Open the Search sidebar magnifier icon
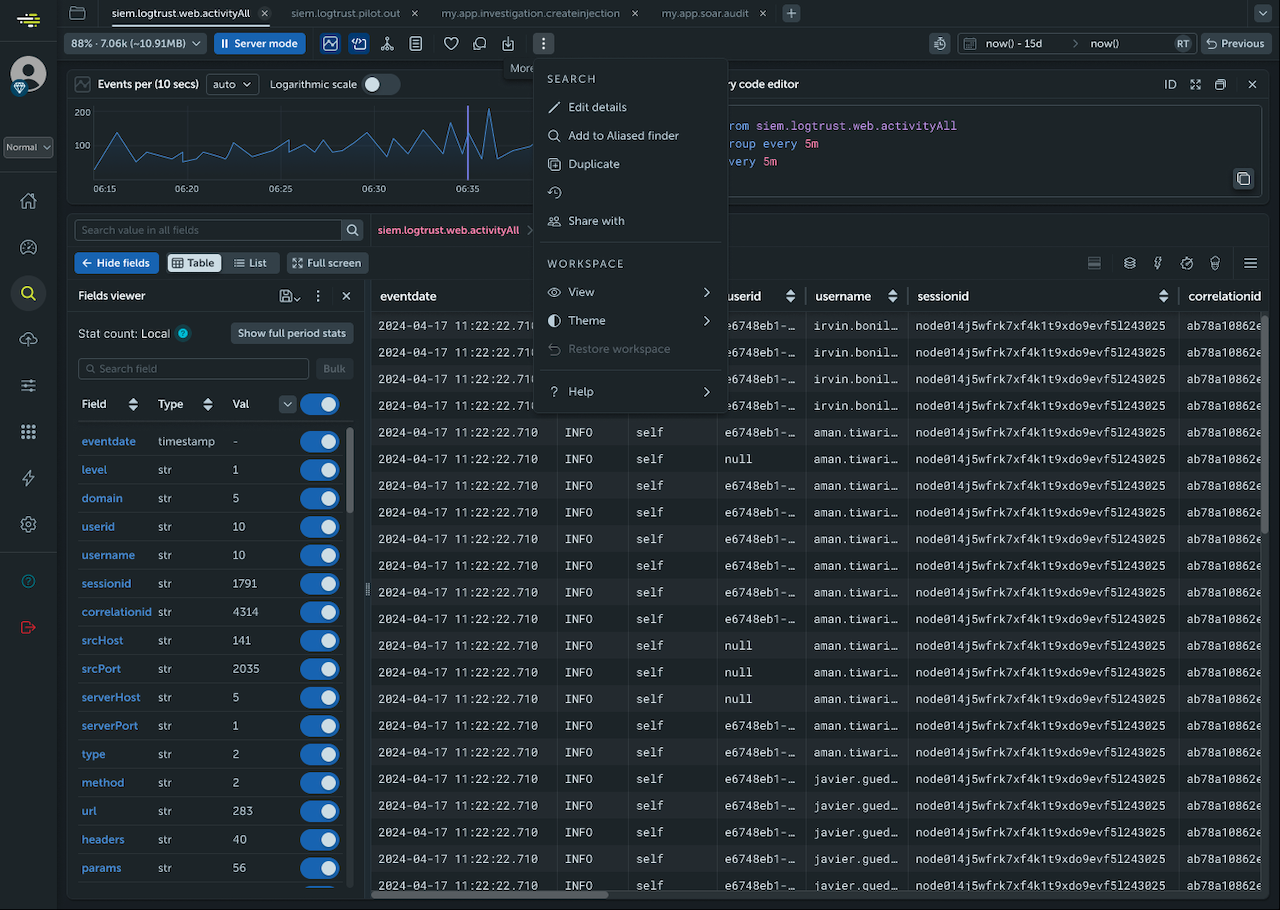The width and height of the screenshot is (1280, 910). (27, 293)
